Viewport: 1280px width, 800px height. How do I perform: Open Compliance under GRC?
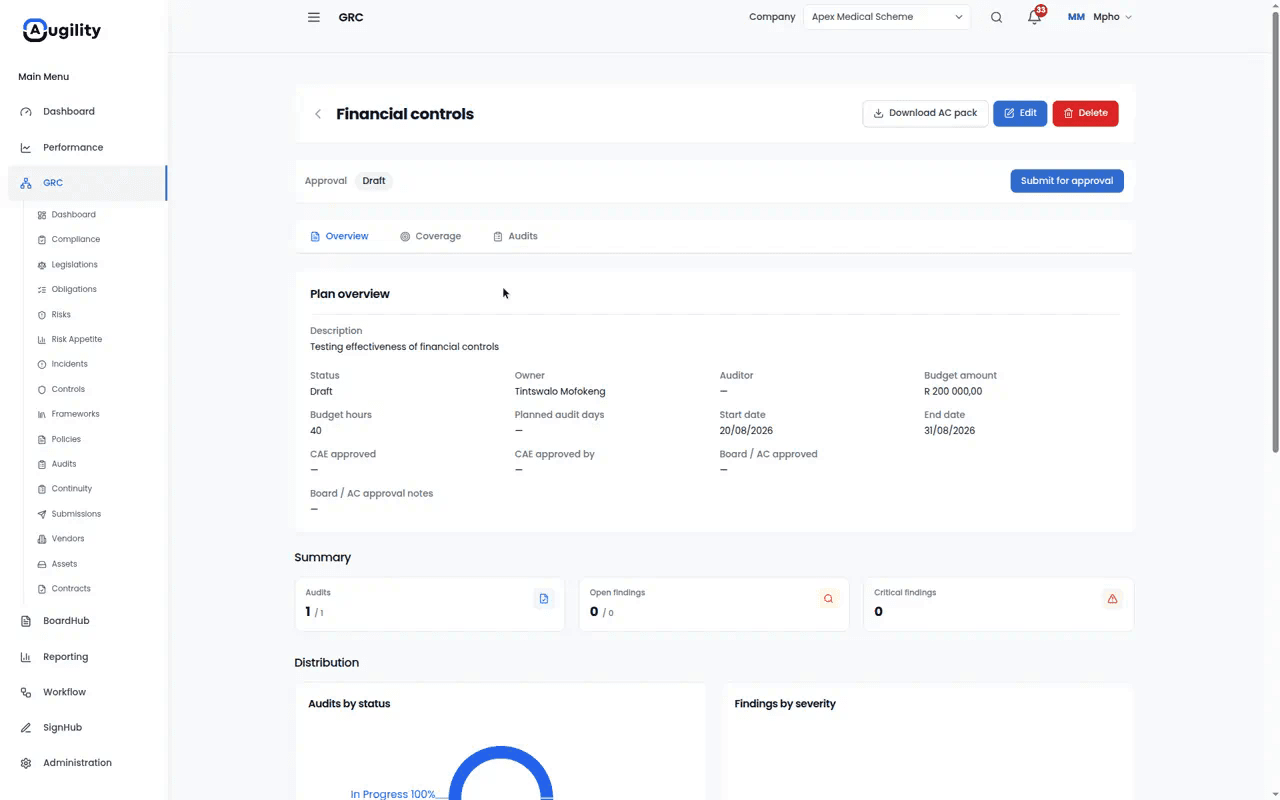76,240
